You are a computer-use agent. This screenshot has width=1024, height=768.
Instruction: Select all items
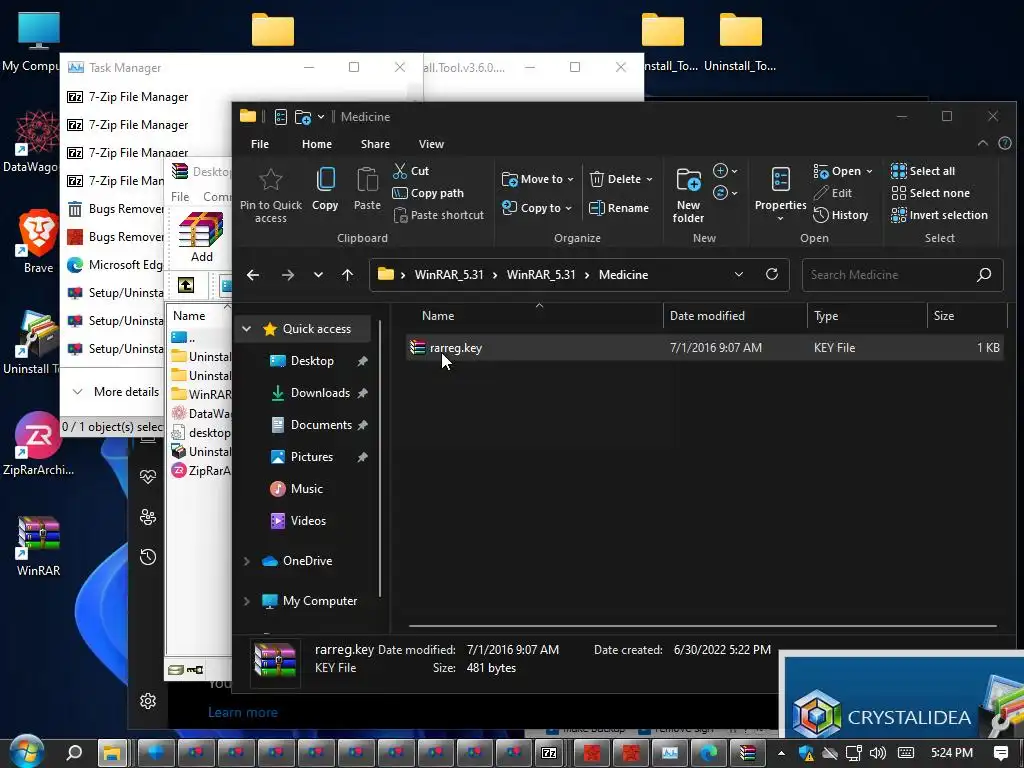pos(923,171)
